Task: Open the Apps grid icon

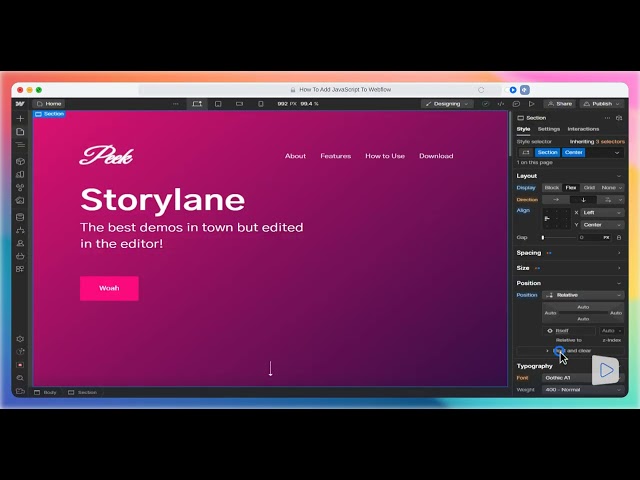Action: [x=20, y=269]
